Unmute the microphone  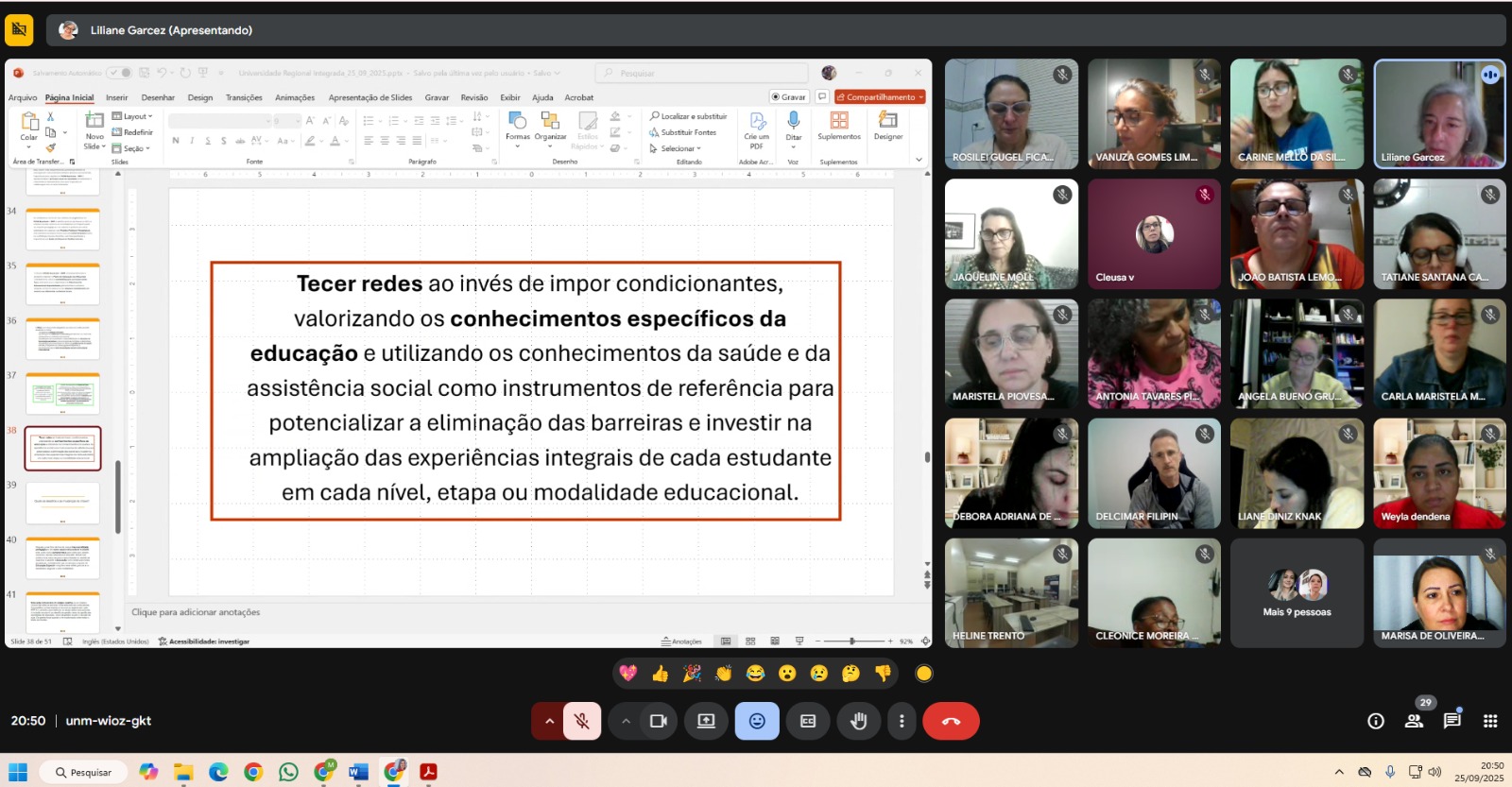[582, 721]
